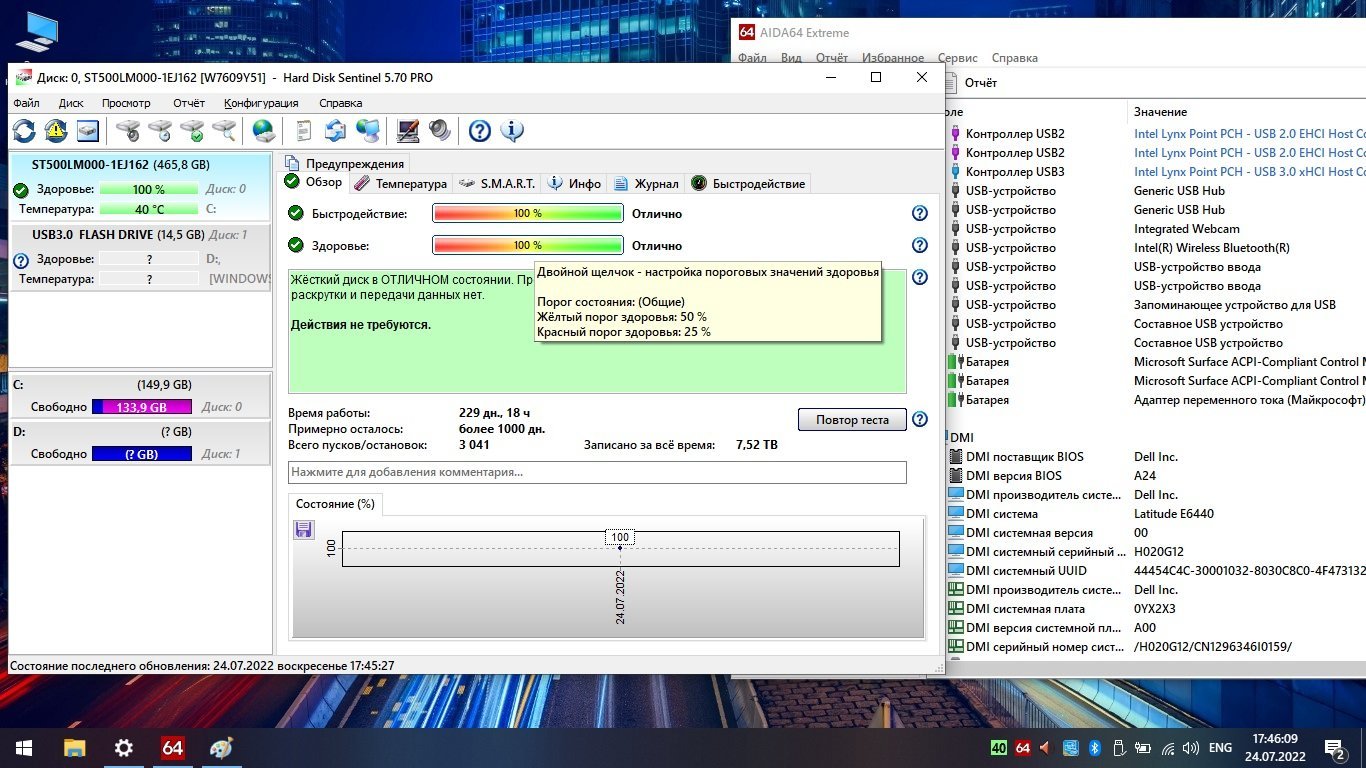This screenshot has width=1366, height=768.
Task: Click the hard disk with clock icon
Action: [x=160, y=131]
